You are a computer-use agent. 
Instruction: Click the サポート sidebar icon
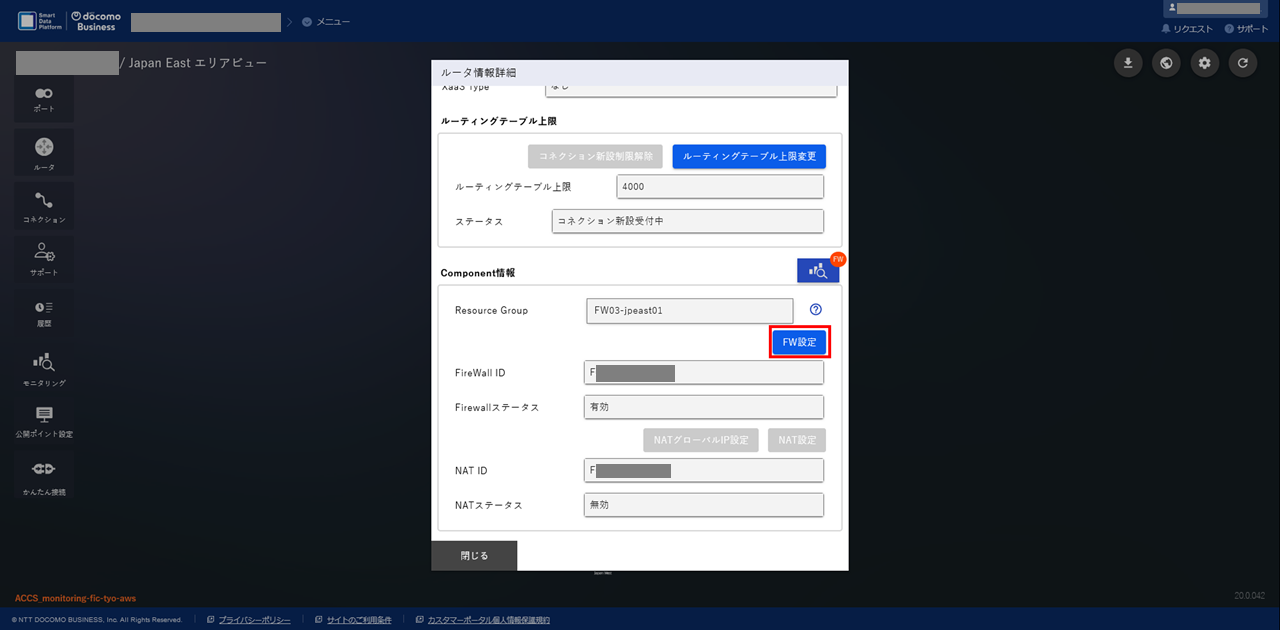coord(44,258)
